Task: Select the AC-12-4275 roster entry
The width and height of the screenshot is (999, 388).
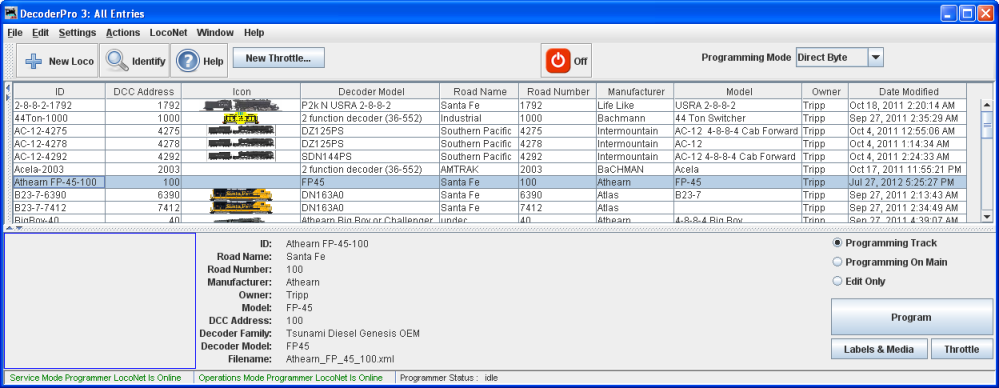Action: click(x=490, y=131)
